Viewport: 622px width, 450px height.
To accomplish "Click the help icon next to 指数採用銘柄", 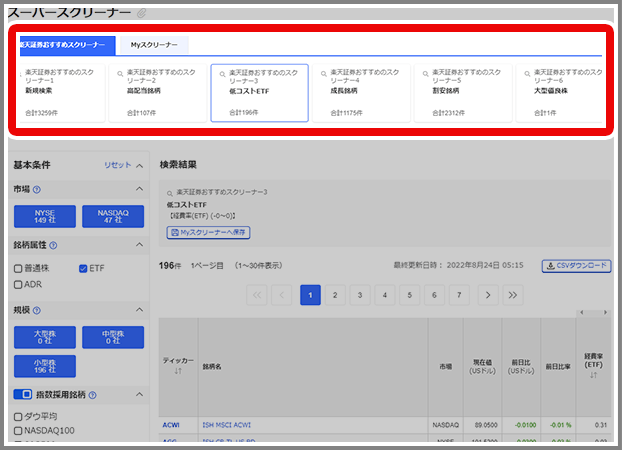I will [92, 395].
